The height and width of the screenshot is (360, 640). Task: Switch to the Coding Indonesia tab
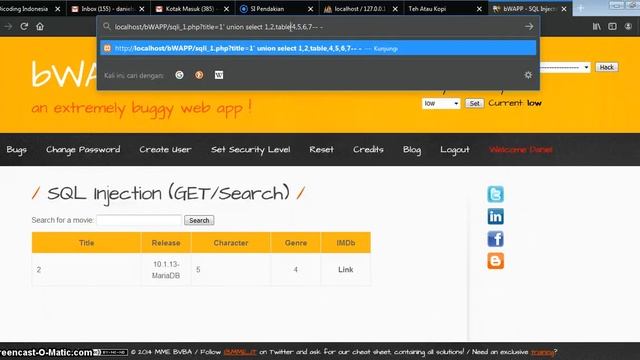[x=28, y=9]
